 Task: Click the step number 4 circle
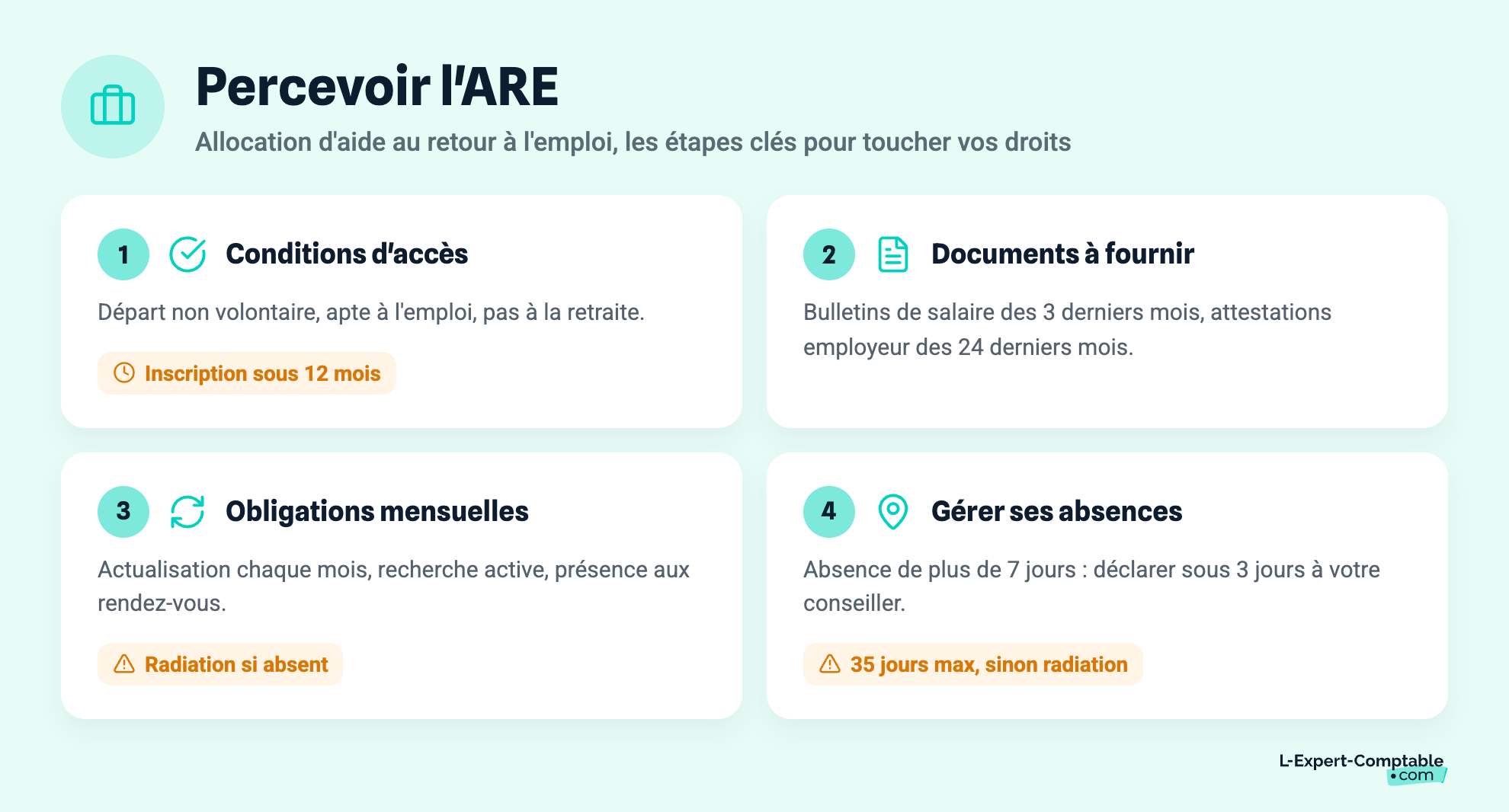[x=829, y=512]
